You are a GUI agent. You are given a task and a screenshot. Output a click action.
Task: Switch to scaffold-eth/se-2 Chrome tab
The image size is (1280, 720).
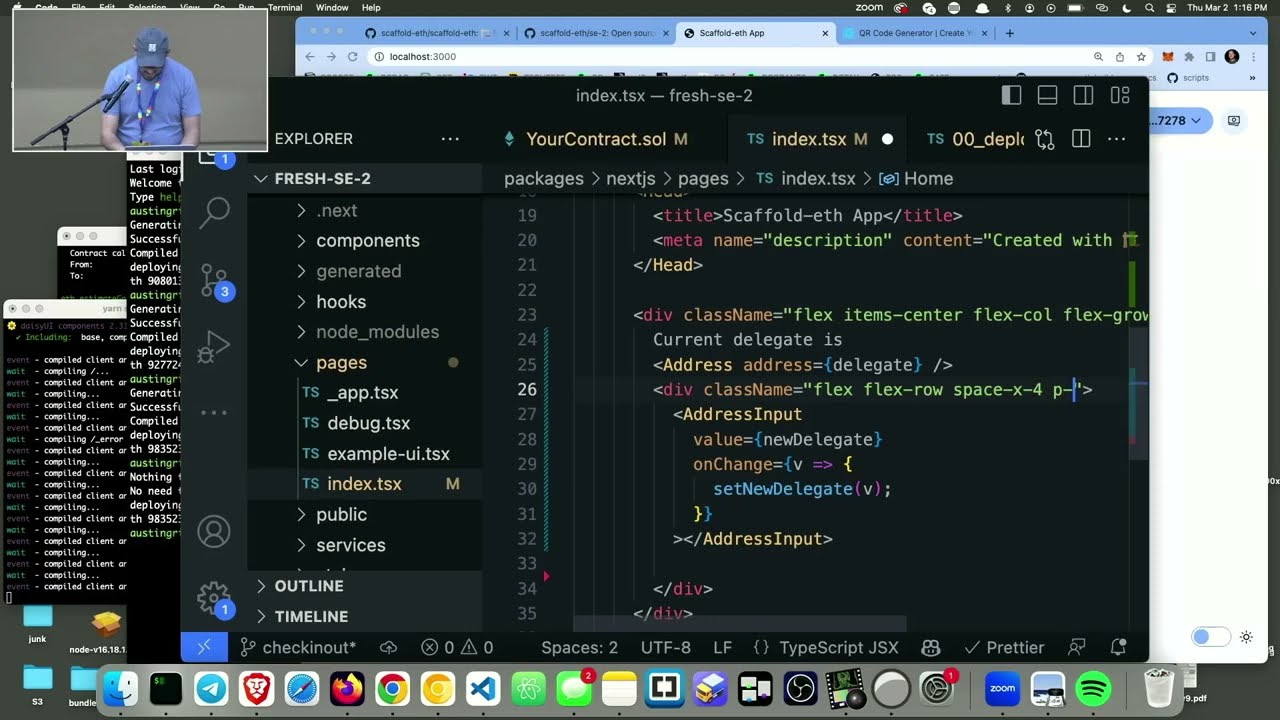coord(597,33)
